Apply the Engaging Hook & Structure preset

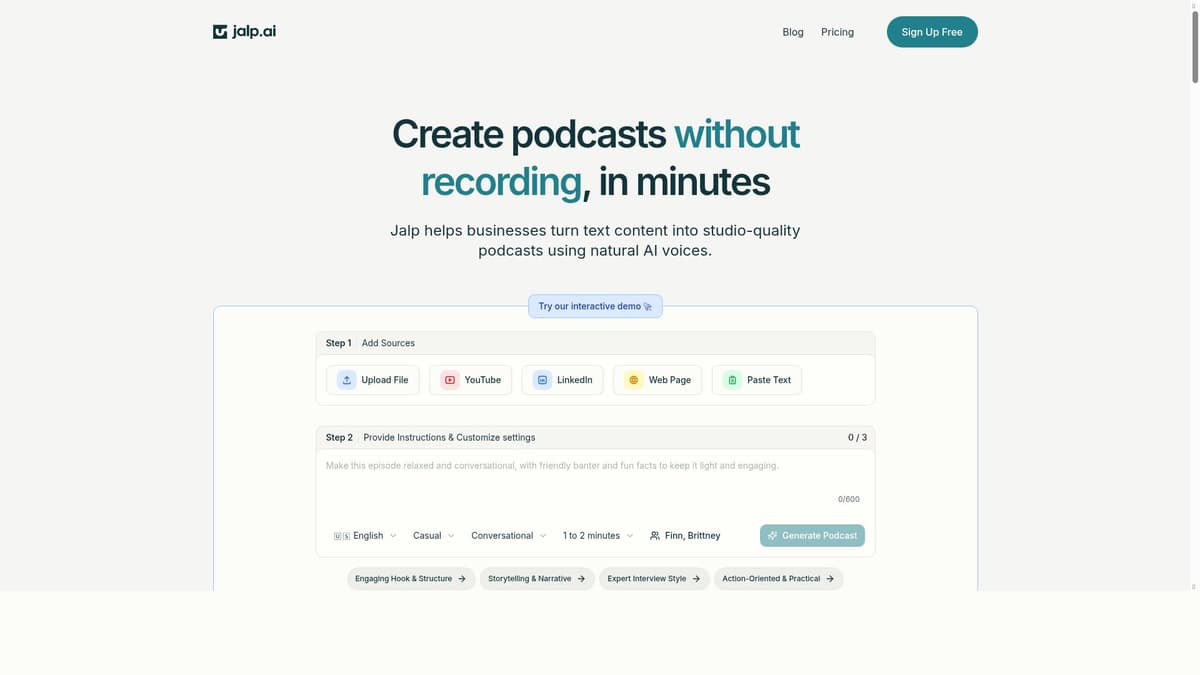(410, 578)
